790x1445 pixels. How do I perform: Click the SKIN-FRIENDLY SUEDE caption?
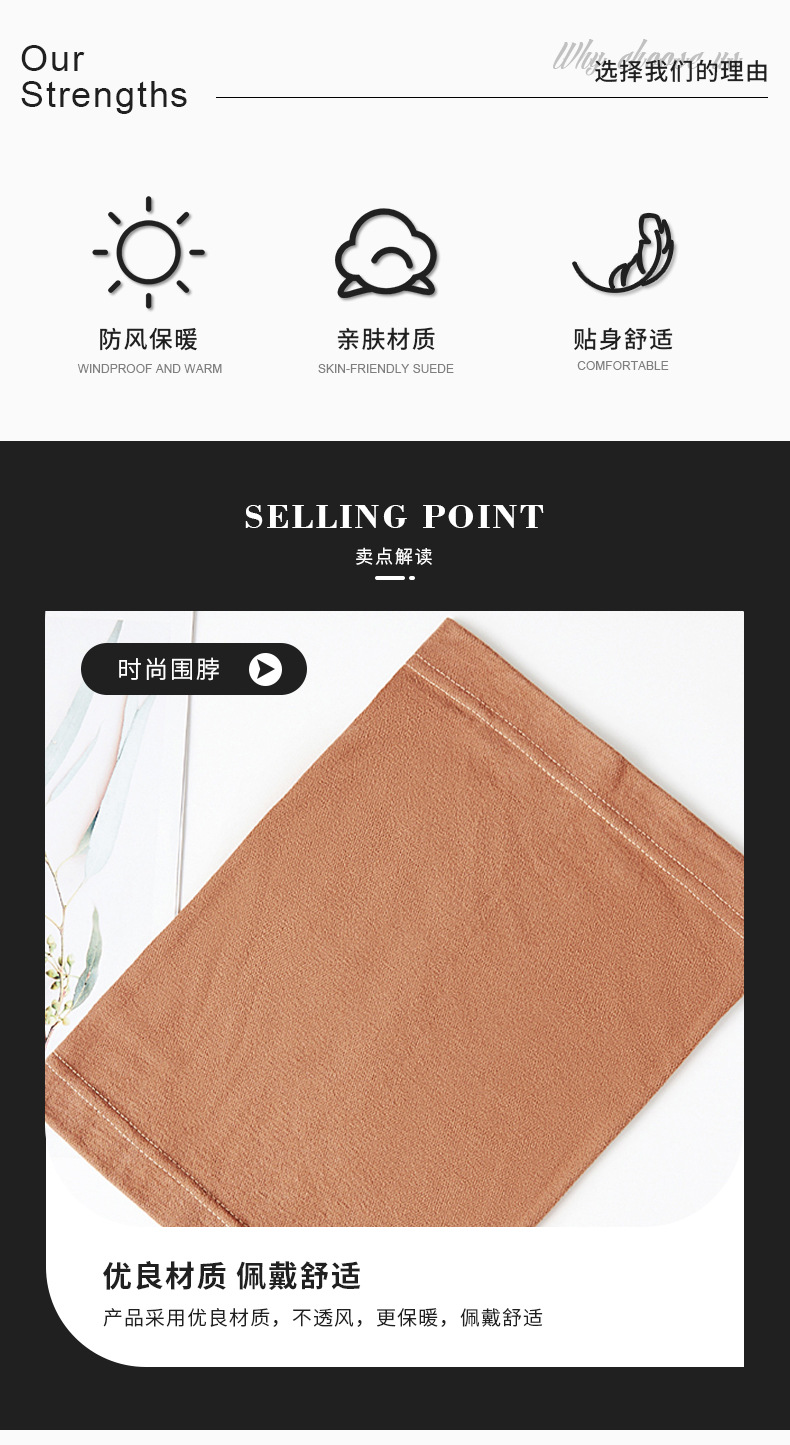point(386,369)
